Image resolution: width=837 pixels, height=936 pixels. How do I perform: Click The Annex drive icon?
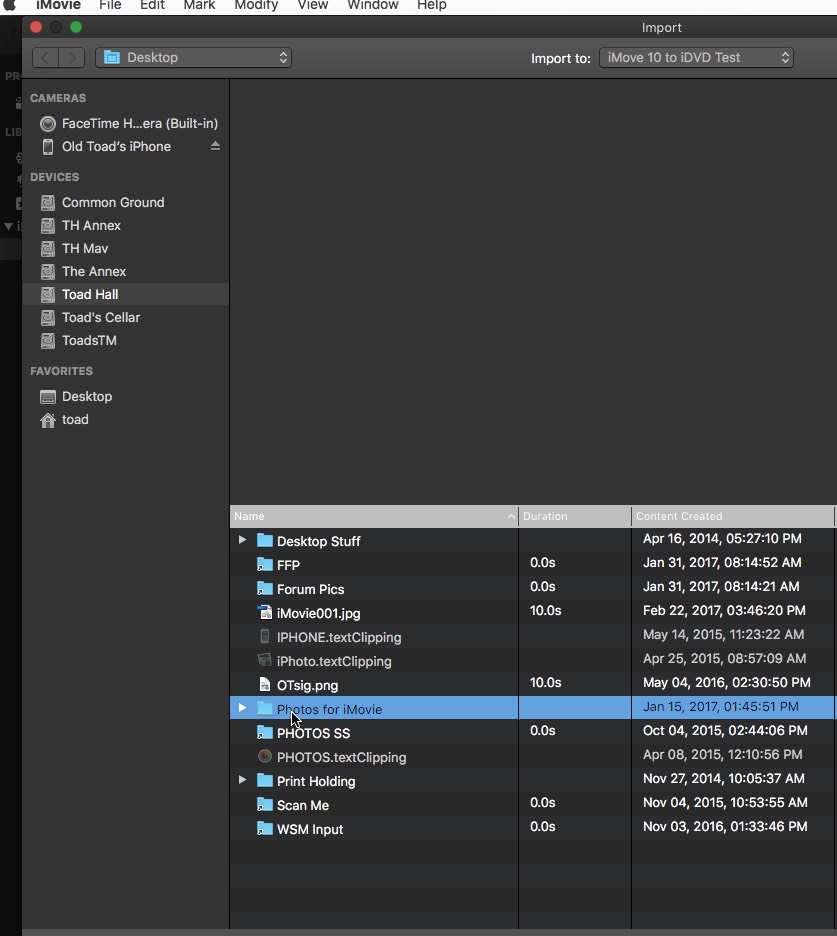tap(48, 272)
